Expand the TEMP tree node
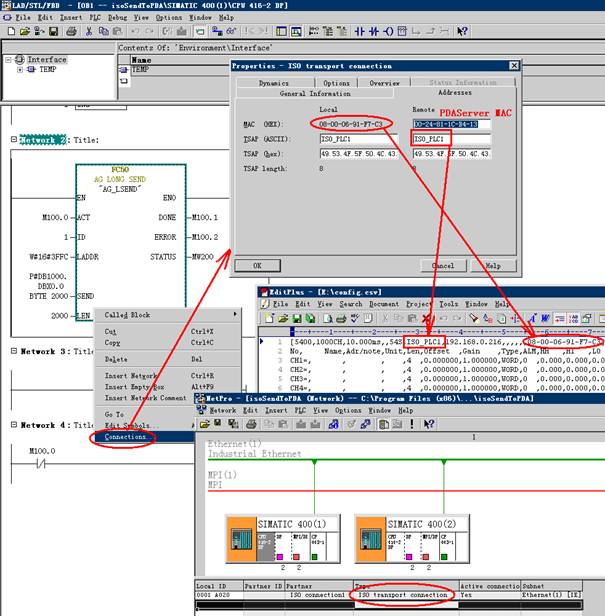The height and width of the screenshot is (616, 605). [x=21, y=70]
